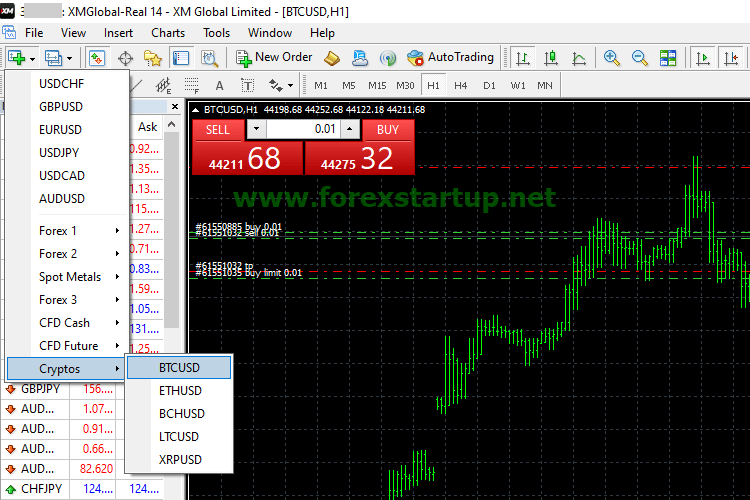Select the Equidistant Channel tool
The image size is (750, 500).
pos(164,86)
